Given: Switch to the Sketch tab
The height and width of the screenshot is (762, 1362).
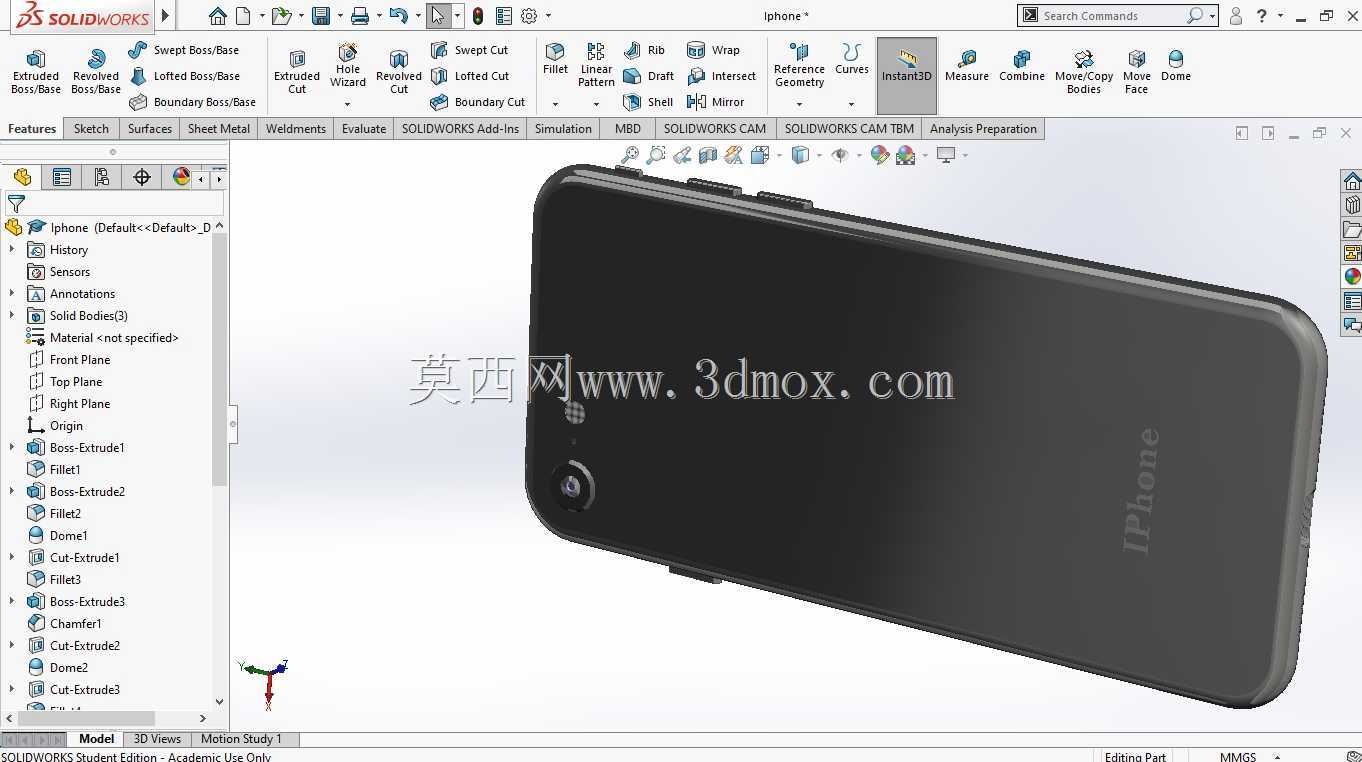Looking at the screenshot, I should (91, 128).
